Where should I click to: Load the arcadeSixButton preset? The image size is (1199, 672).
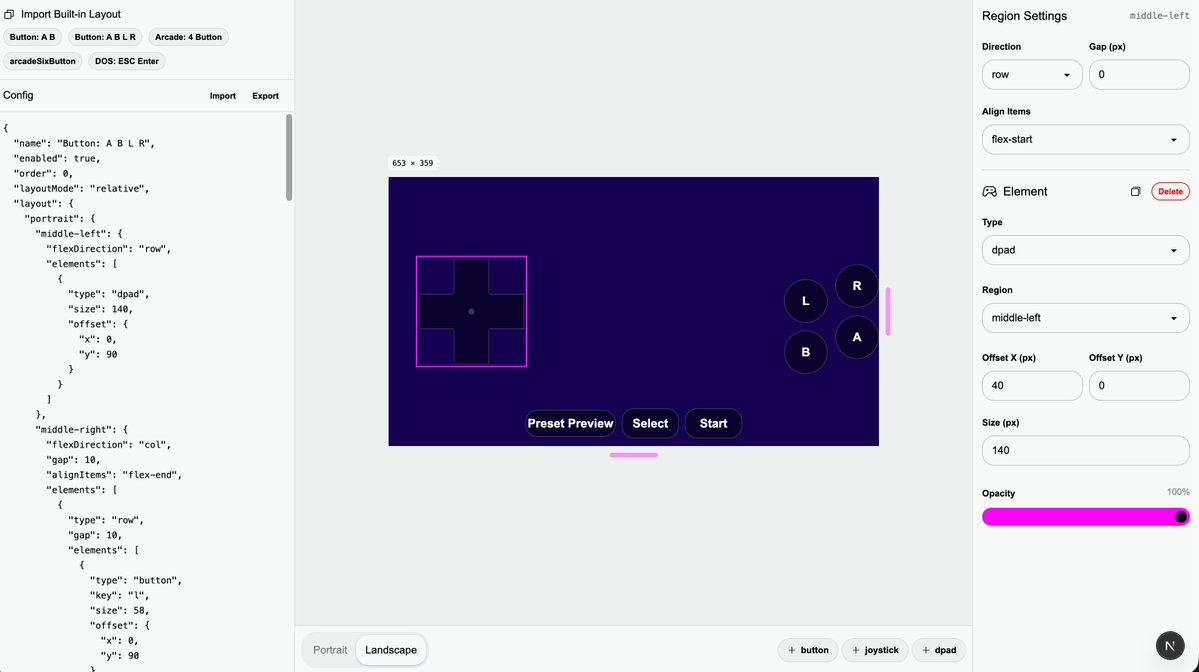(43, 61)
